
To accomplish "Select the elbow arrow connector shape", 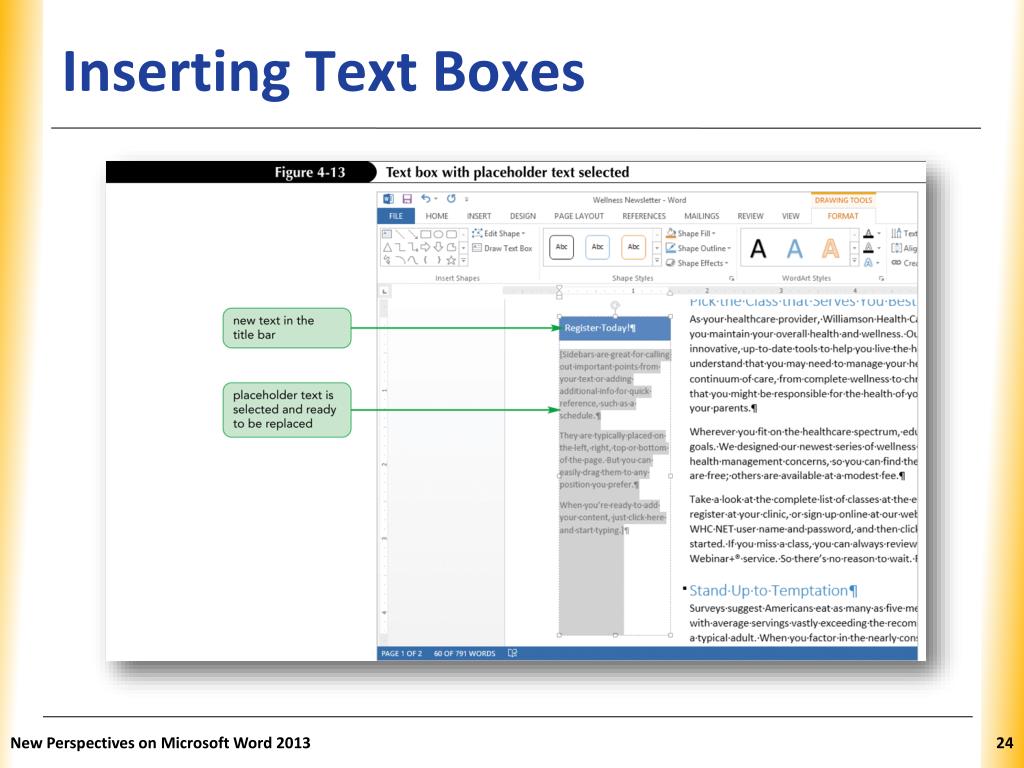I will pyautogui.click(x=413, y=247).
